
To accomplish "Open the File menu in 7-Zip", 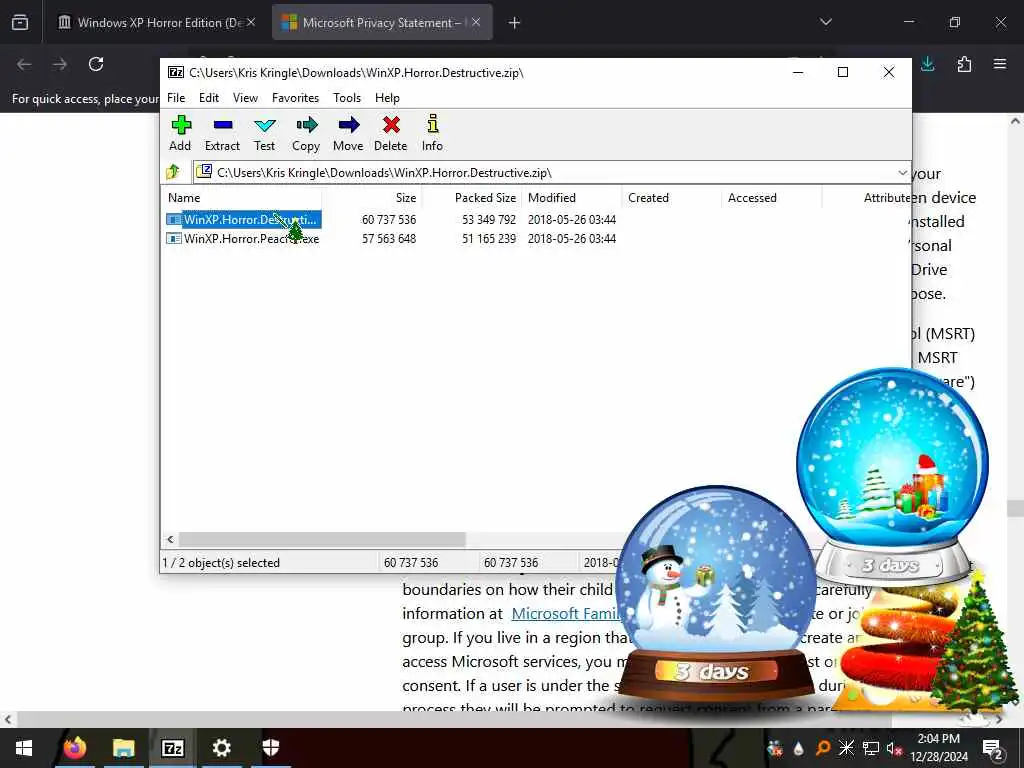I will tap(176, 98).
